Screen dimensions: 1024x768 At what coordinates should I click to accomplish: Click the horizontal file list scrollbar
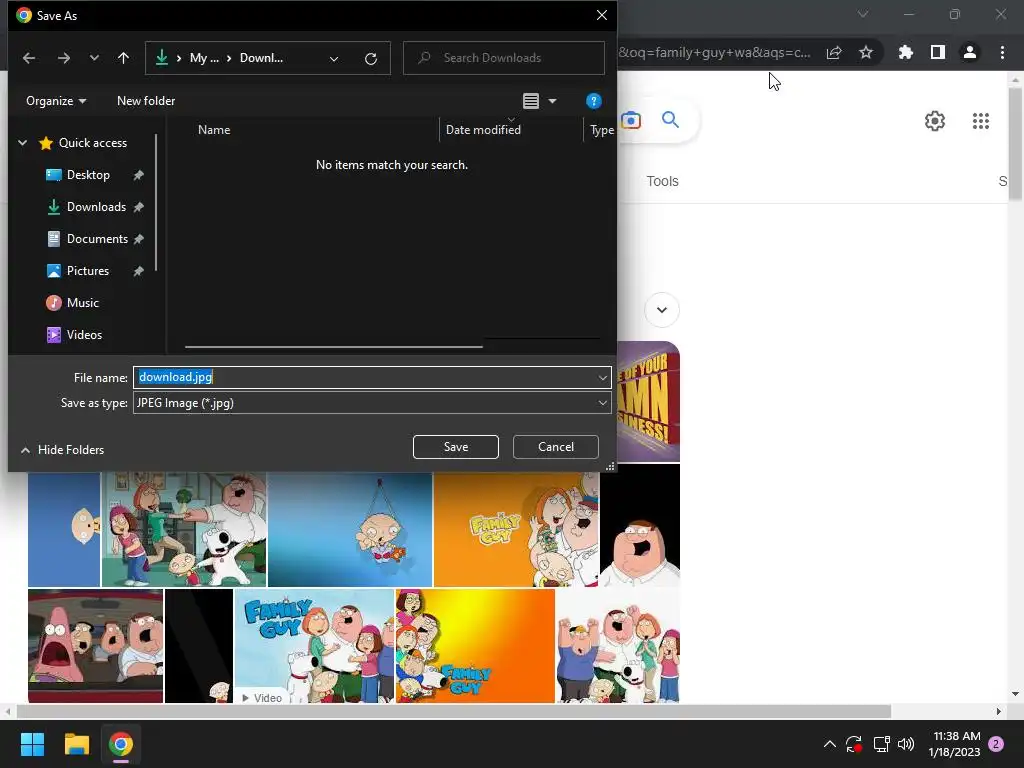click(334, 347)
